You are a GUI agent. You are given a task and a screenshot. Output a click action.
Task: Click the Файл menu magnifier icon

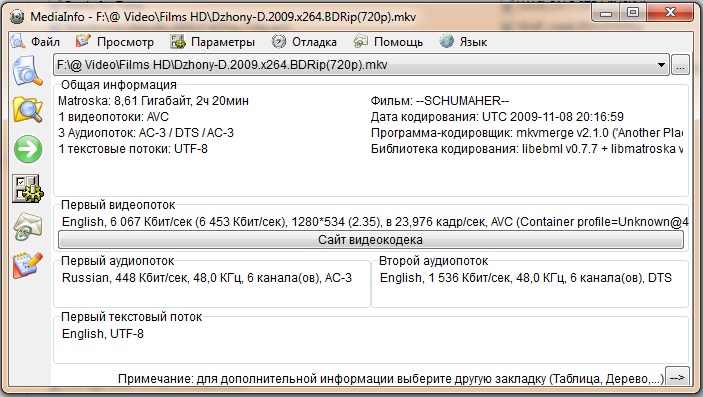pos(18,42)
